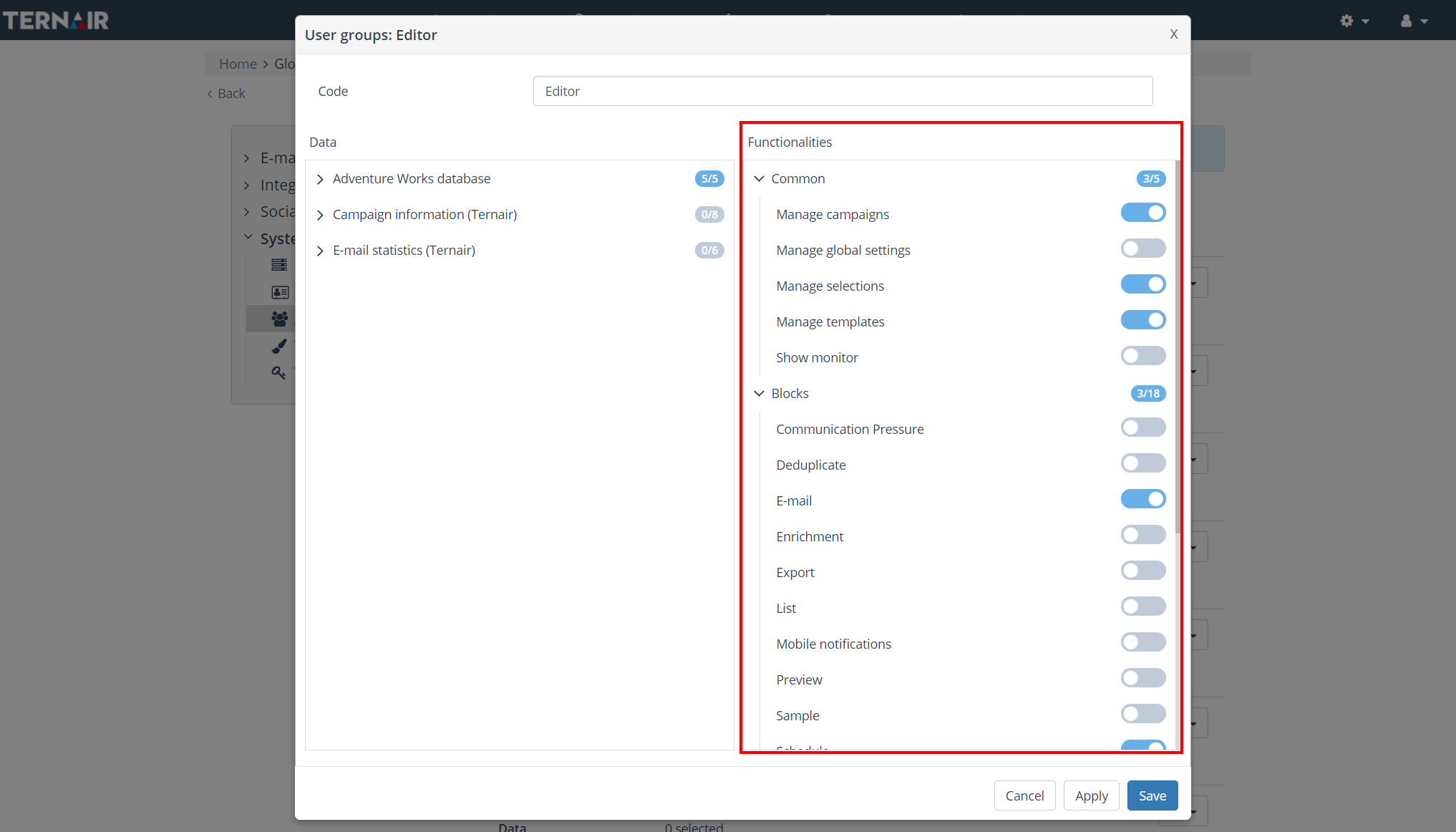The width and height of the screenshot is (1456, 832).
Task: Select the user groups people icon
Action: tap(279, 319)
